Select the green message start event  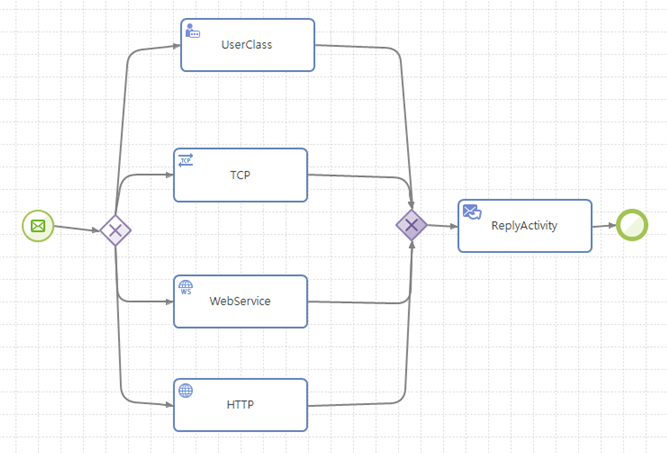(x=37, y=226)
